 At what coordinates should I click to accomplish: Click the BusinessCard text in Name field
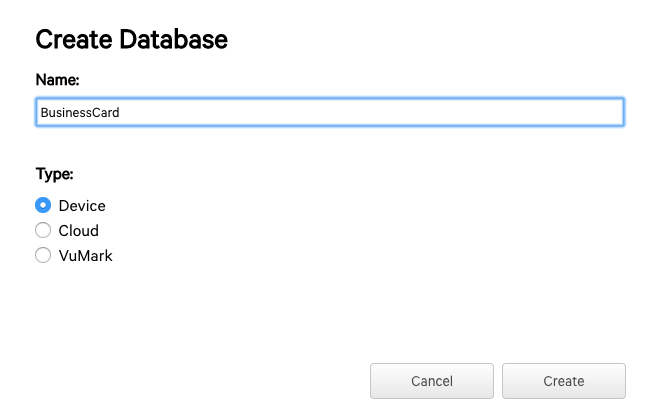click(80, 113)
